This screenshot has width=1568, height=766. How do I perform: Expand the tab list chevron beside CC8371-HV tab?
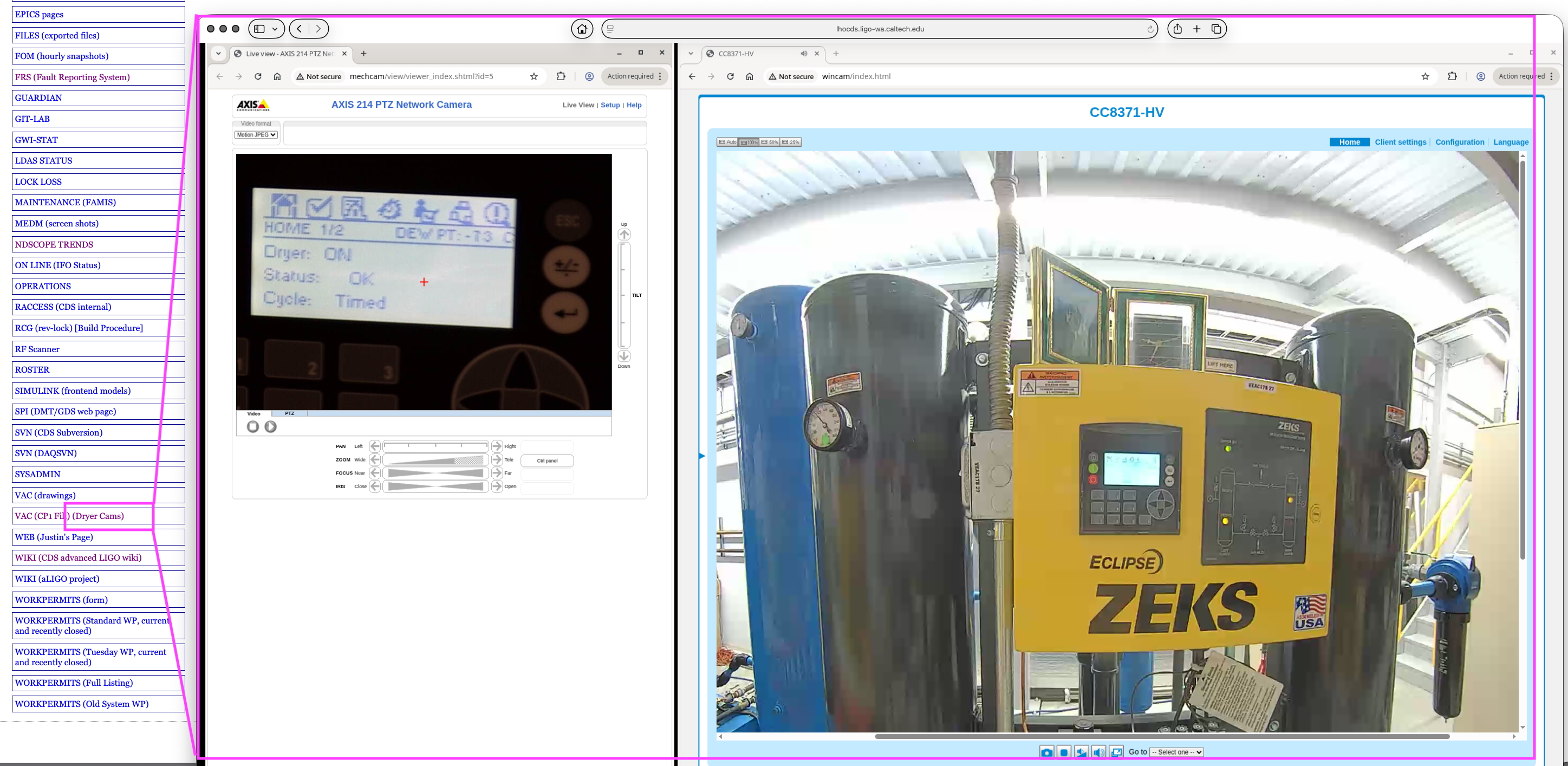coord(691,54)
